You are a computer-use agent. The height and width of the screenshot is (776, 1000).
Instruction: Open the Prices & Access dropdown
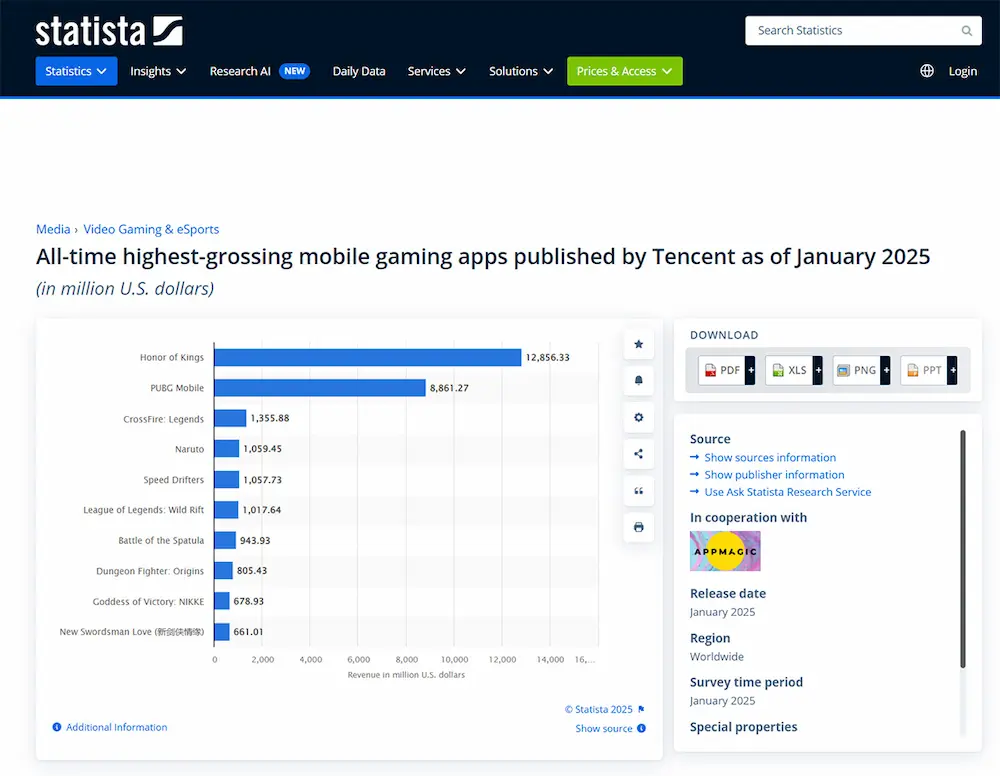pyautogui.click(x=624, y=71)
